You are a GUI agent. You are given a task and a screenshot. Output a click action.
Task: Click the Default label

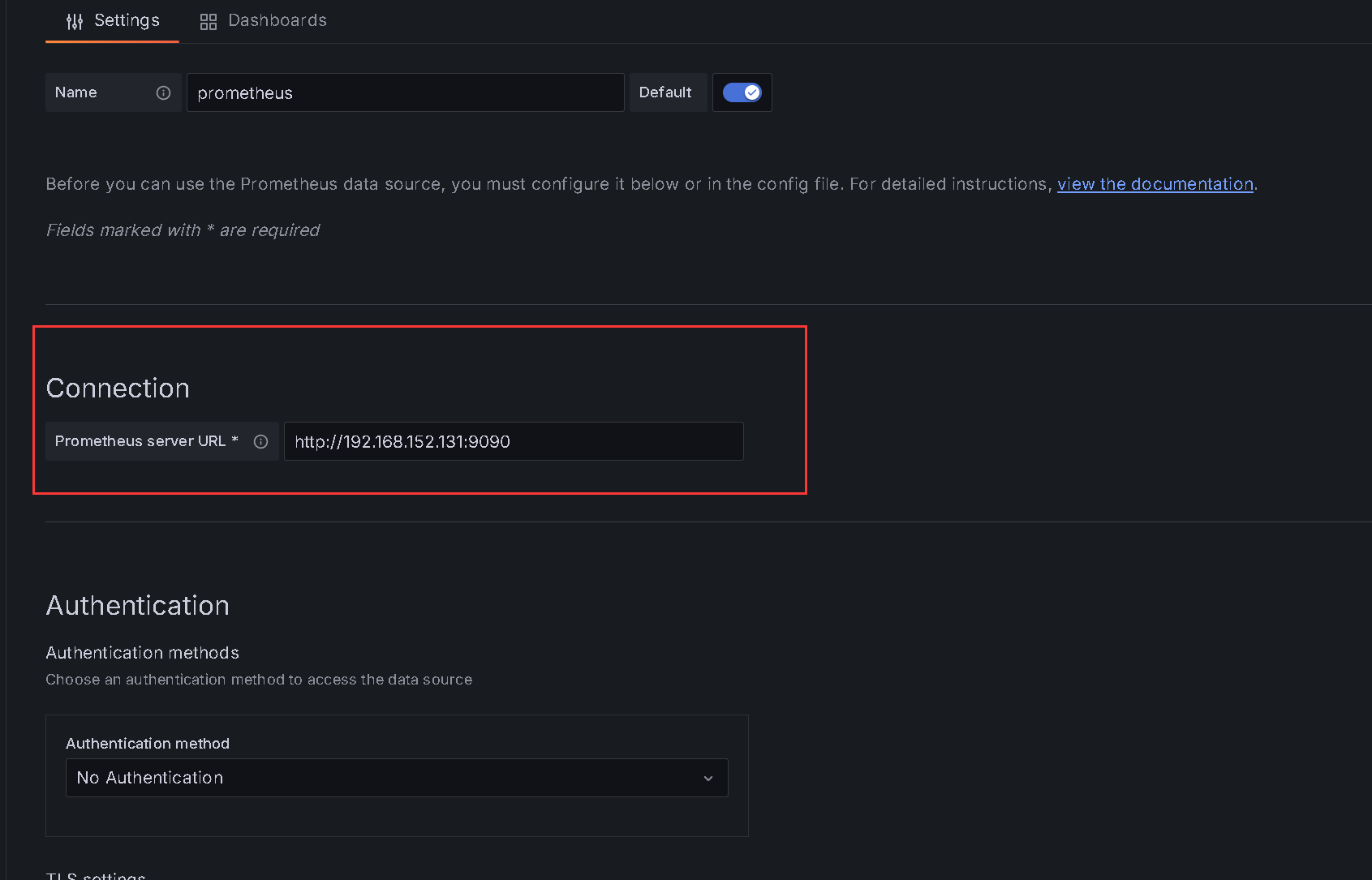tap(665, 92)
